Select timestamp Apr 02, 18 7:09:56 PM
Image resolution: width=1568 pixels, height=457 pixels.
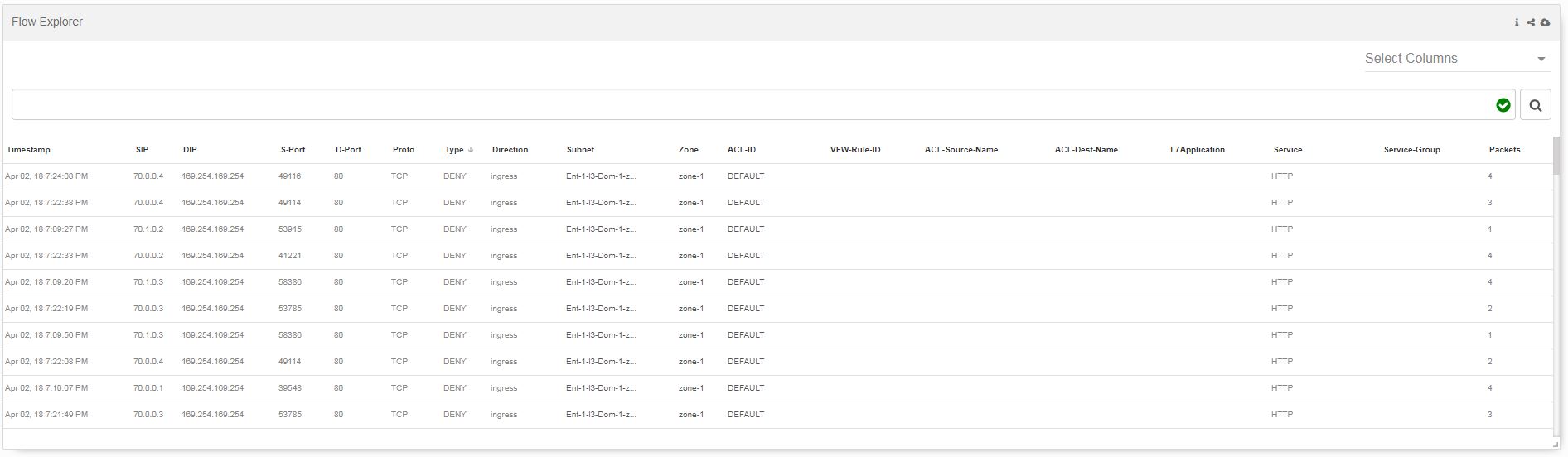46,335
